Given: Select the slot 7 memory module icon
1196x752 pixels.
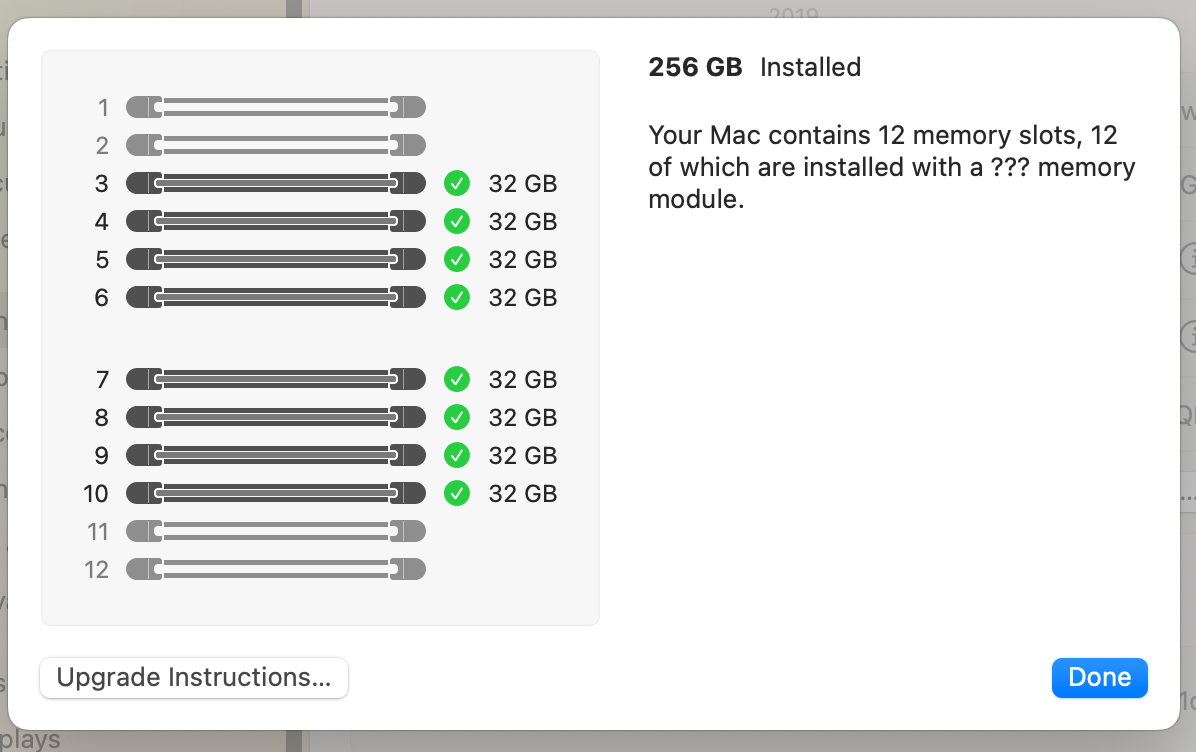Looking at the screenshot, I should 276,379.
